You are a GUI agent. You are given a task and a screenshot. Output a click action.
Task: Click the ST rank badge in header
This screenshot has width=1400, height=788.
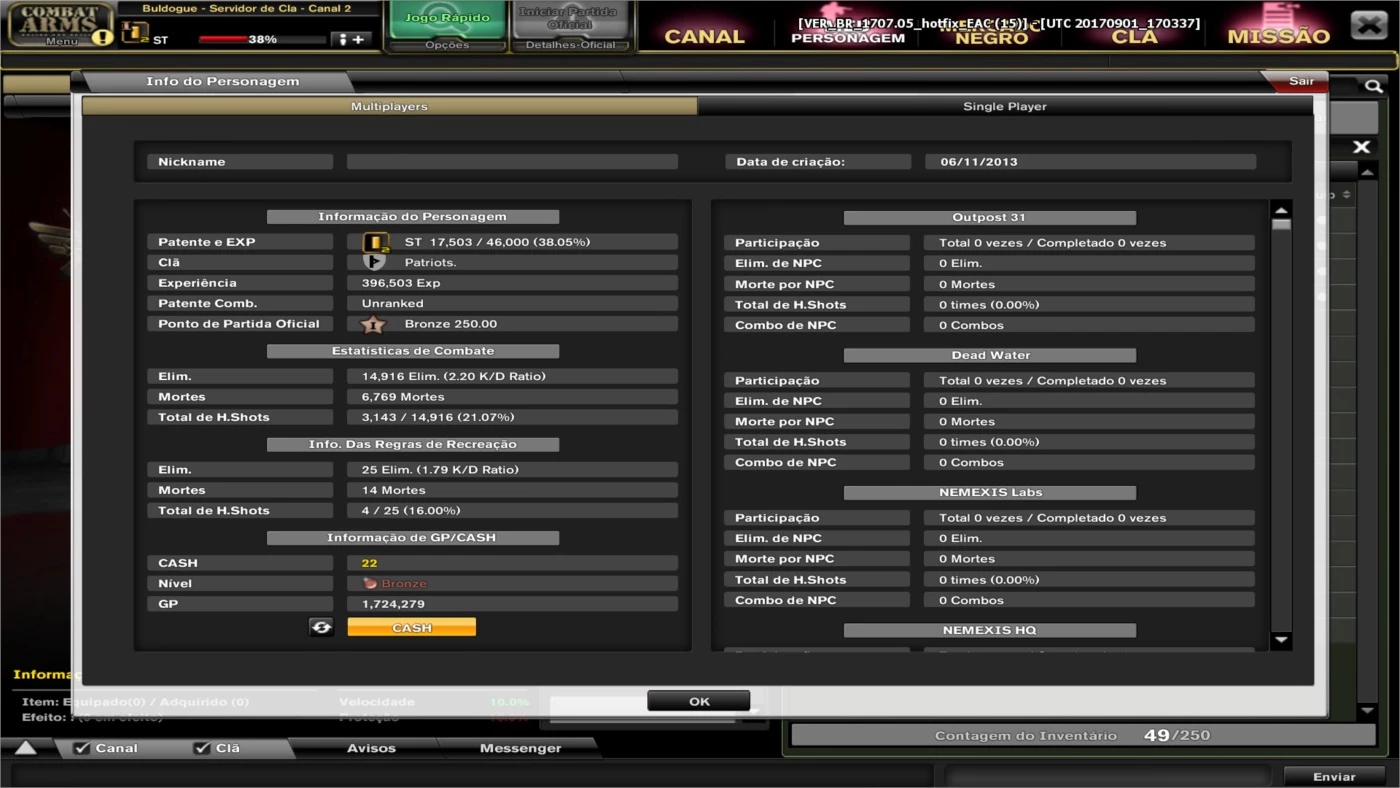135,33
